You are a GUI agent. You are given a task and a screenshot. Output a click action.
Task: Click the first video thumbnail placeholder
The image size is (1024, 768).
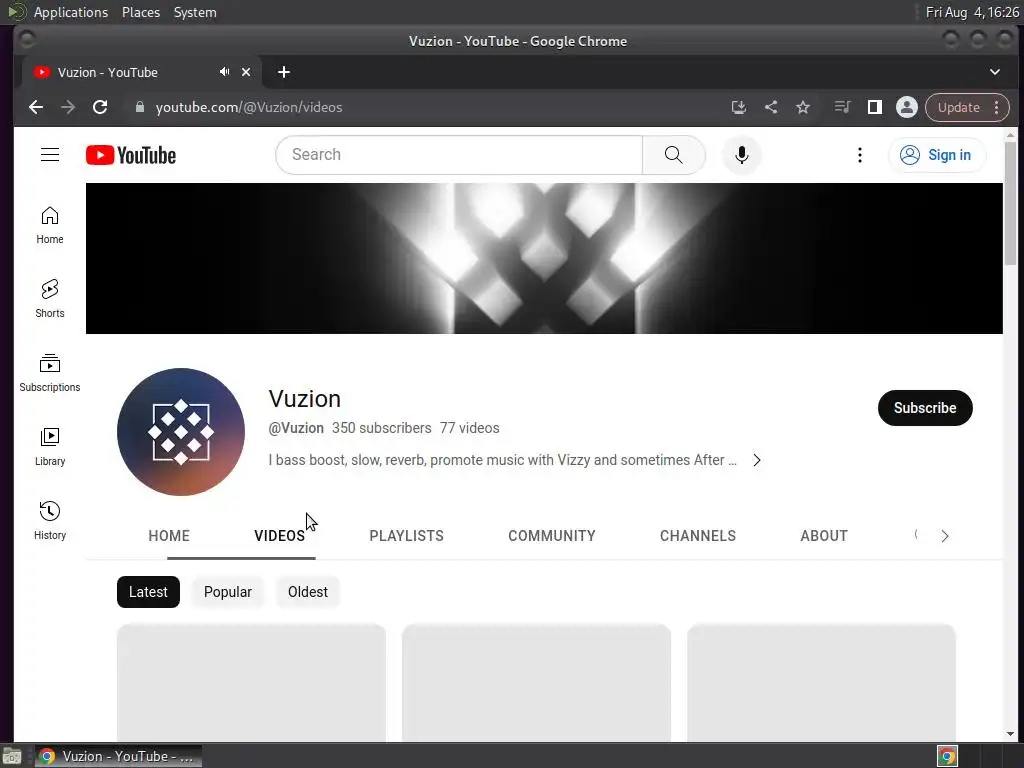tap(251, 682)
